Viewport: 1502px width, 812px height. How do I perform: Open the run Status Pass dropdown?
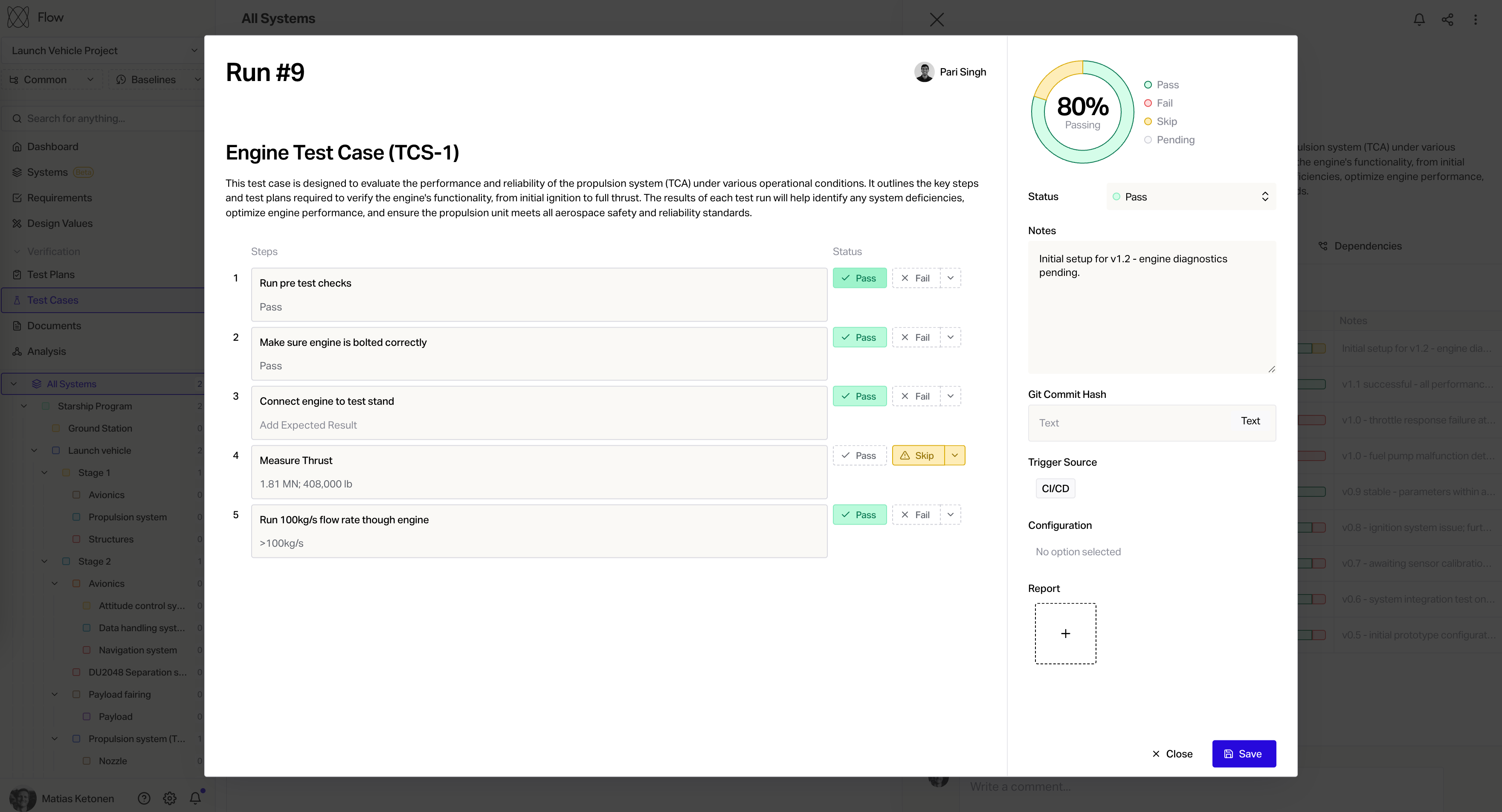(1191, 197)
